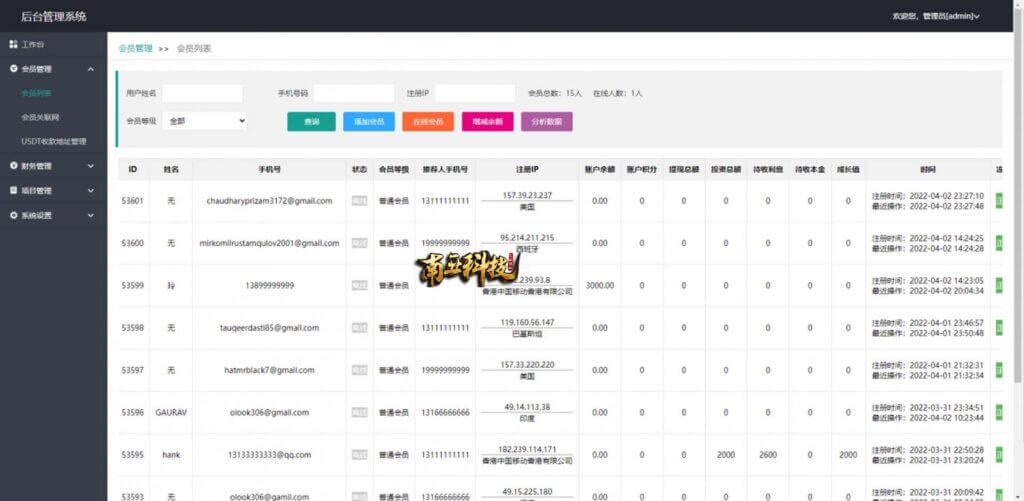Focus the 注册IP input field
Viewport: 1024px width, 501px height.
tap(475, 93)
